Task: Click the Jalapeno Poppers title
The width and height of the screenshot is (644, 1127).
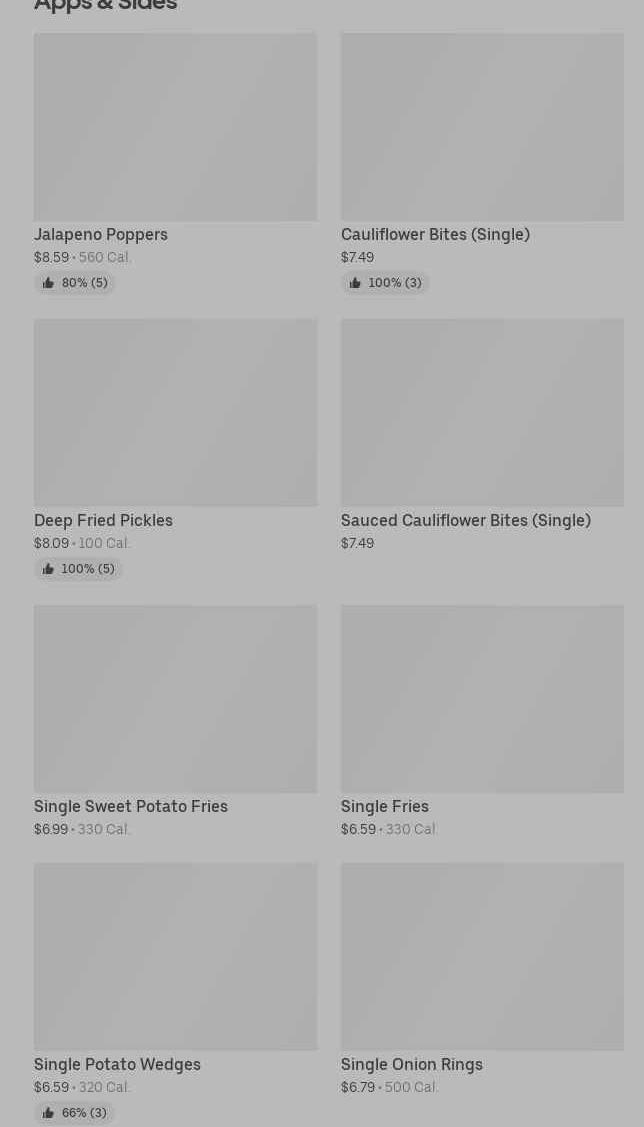Action: (101, 234)
